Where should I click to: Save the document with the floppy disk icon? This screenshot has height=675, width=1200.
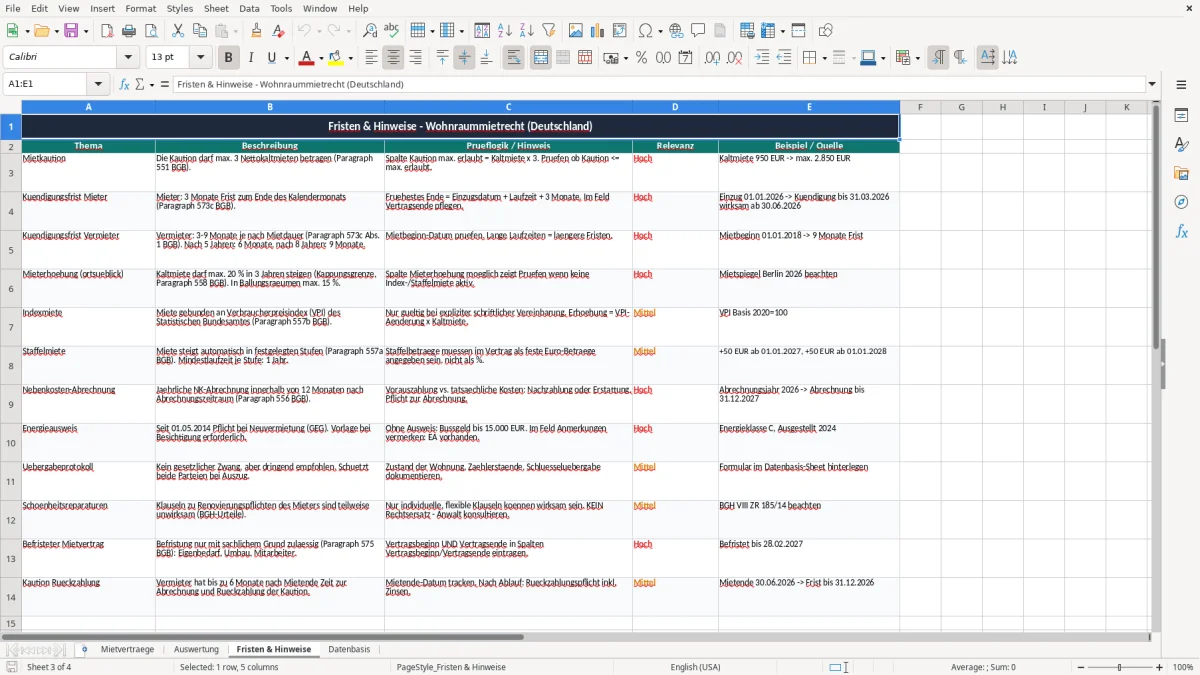71,31
